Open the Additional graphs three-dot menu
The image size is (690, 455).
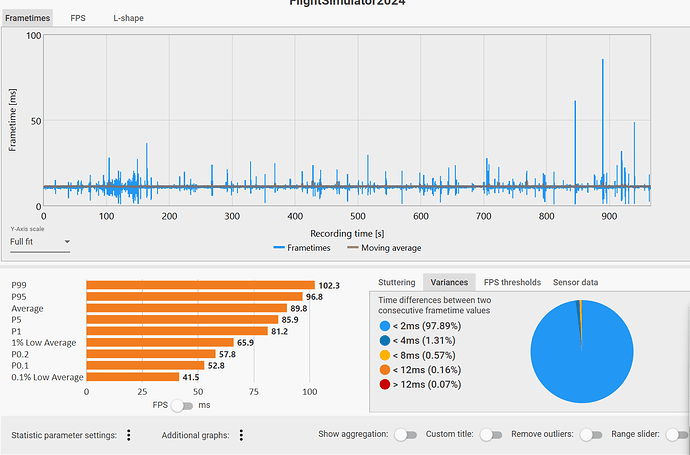(x=241, y=435)
